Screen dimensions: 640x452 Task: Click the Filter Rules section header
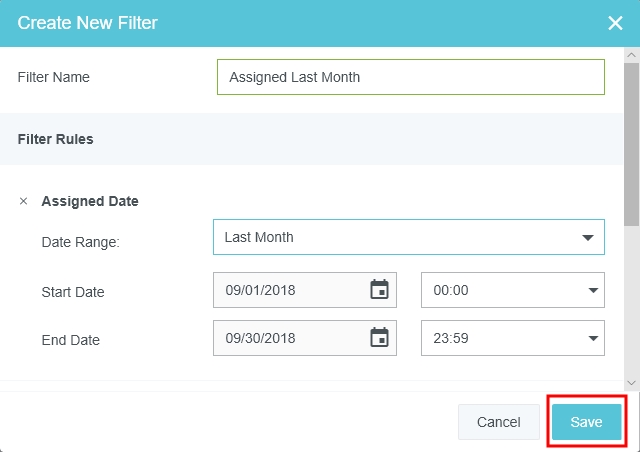click(56, 139)
